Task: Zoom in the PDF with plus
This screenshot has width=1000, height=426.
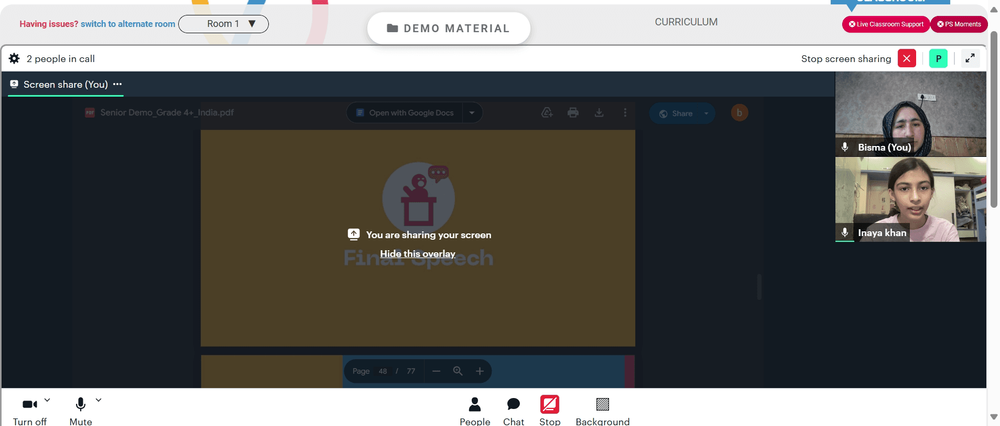Action: (x=480, y=371)
